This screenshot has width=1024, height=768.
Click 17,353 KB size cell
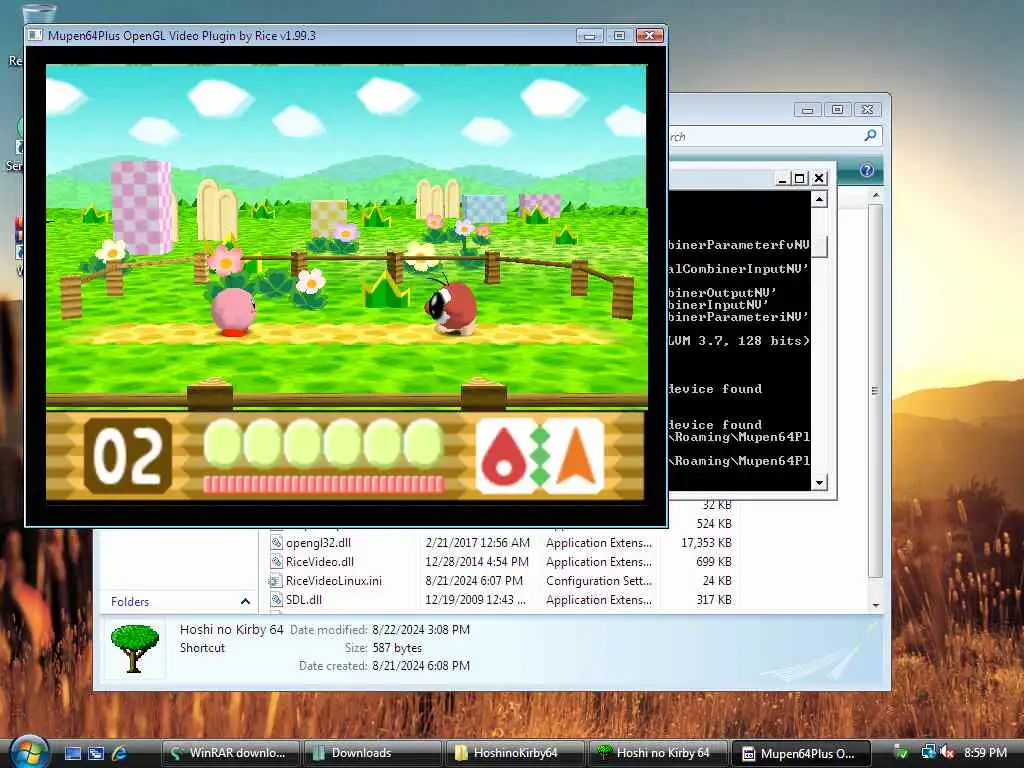tap(706, 543)
